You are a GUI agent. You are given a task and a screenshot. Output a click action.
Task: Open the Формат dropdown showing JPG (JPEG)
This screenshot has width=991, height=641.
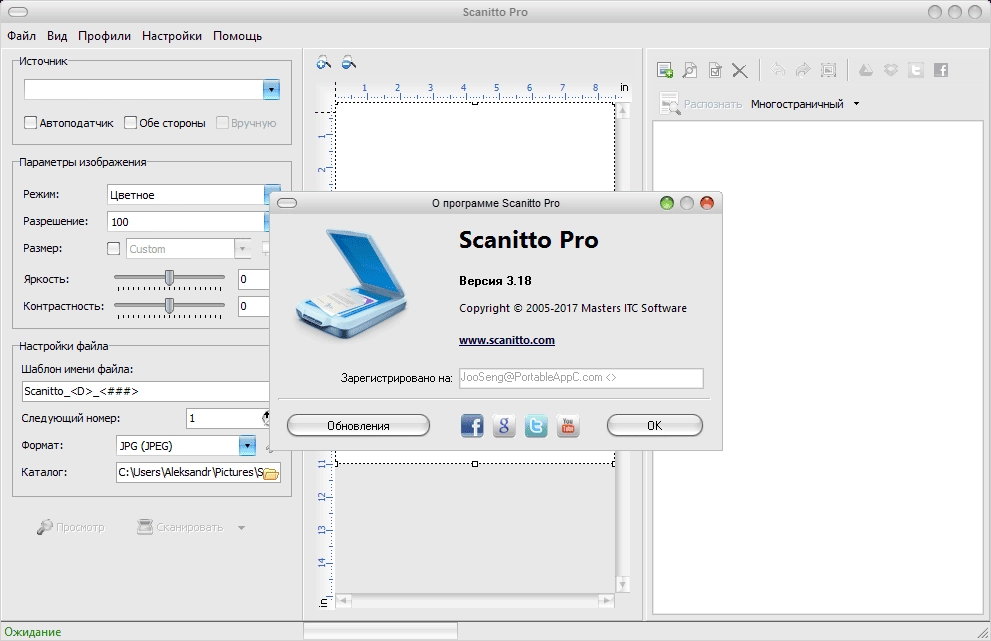point(247,446)
